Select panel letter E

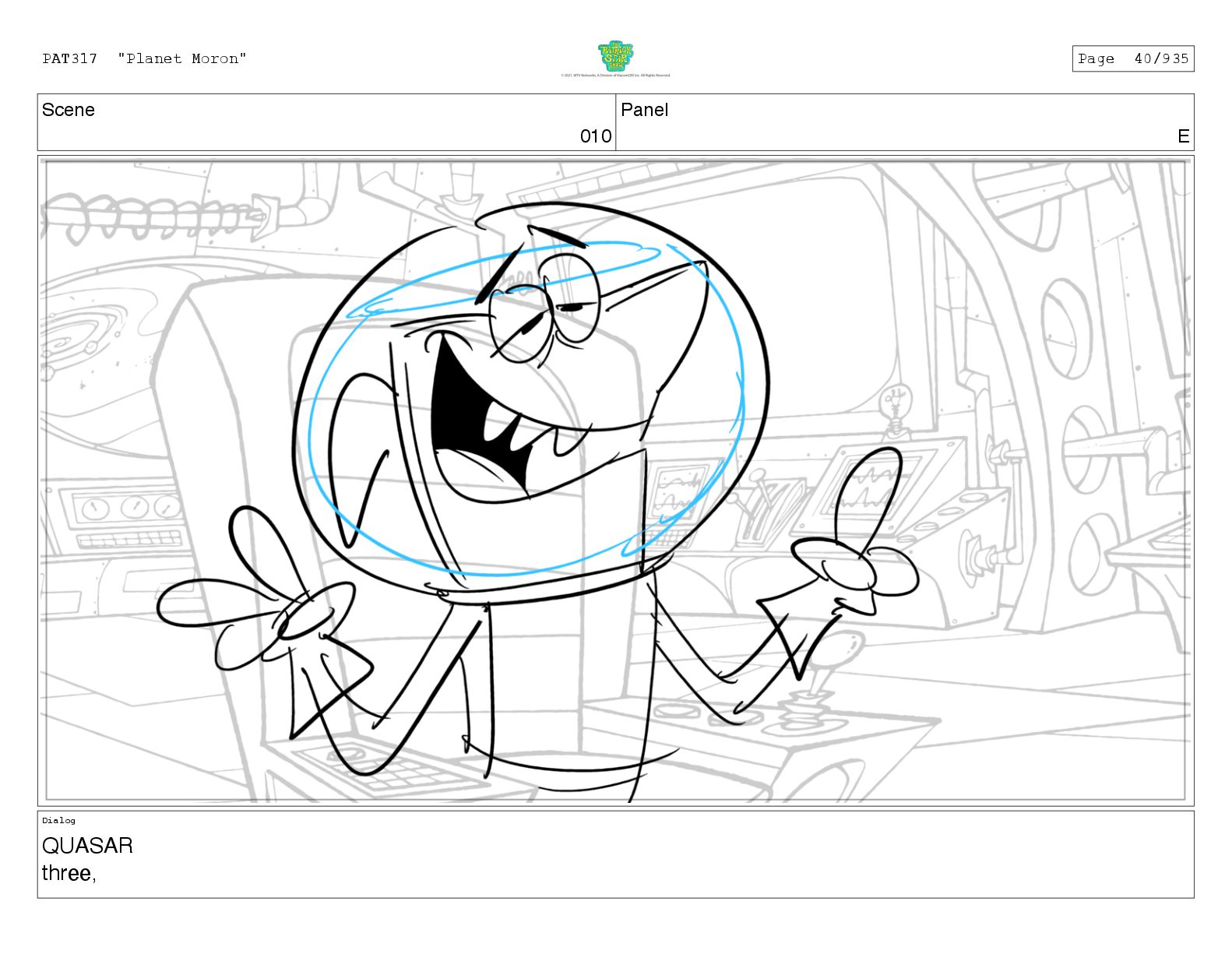coord(1184,136)
